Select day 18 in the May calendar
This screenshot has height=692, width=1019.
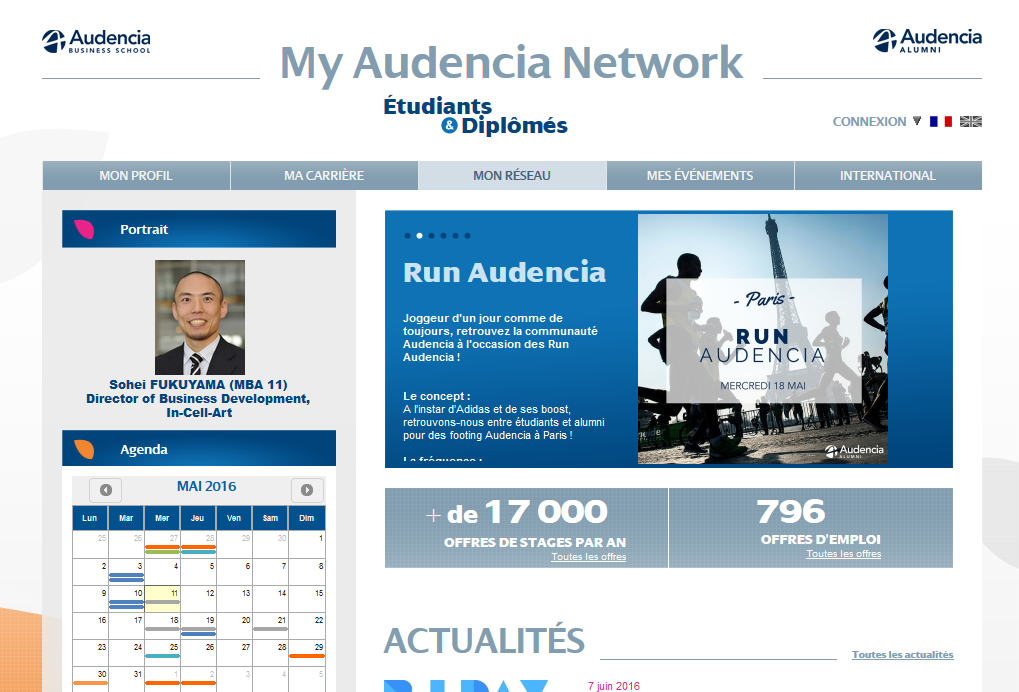162,626
